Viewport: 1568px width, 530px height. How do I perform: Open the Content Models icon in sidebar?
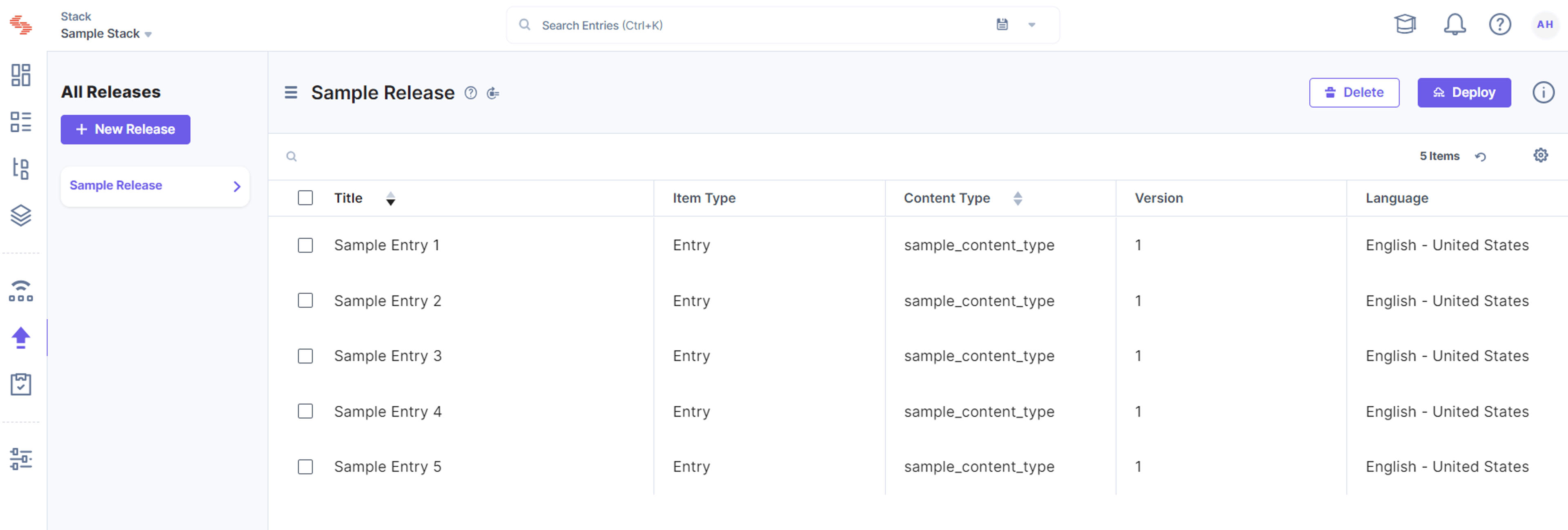[x=21, y=169]
